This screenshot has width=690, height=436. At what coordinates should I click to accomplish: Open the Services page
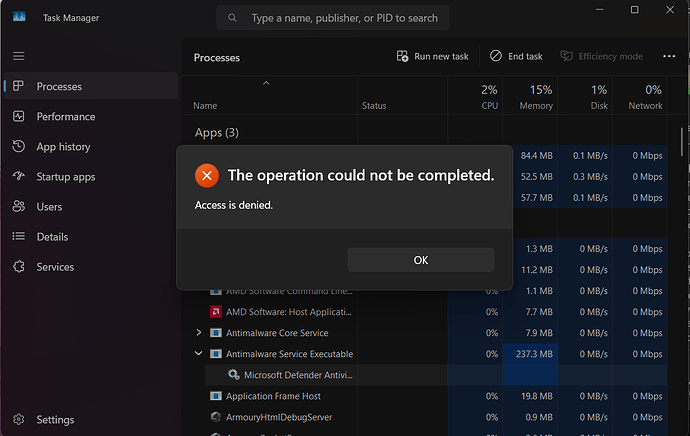[x=55, y=267]
